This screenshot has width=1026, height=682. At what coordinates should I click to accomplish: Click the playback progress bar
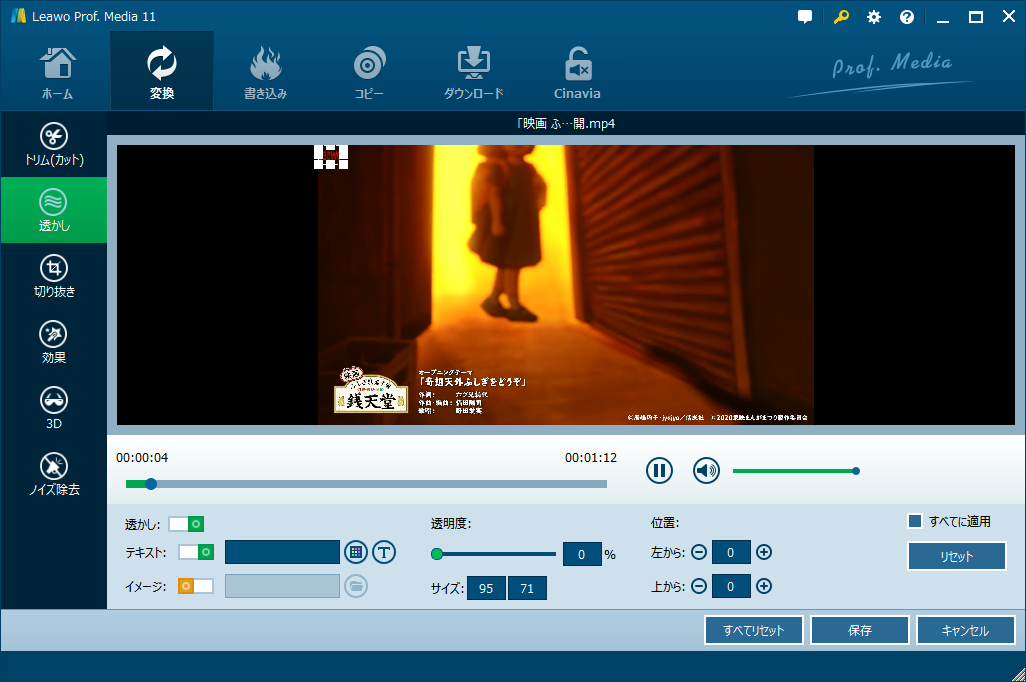[366, 484]
